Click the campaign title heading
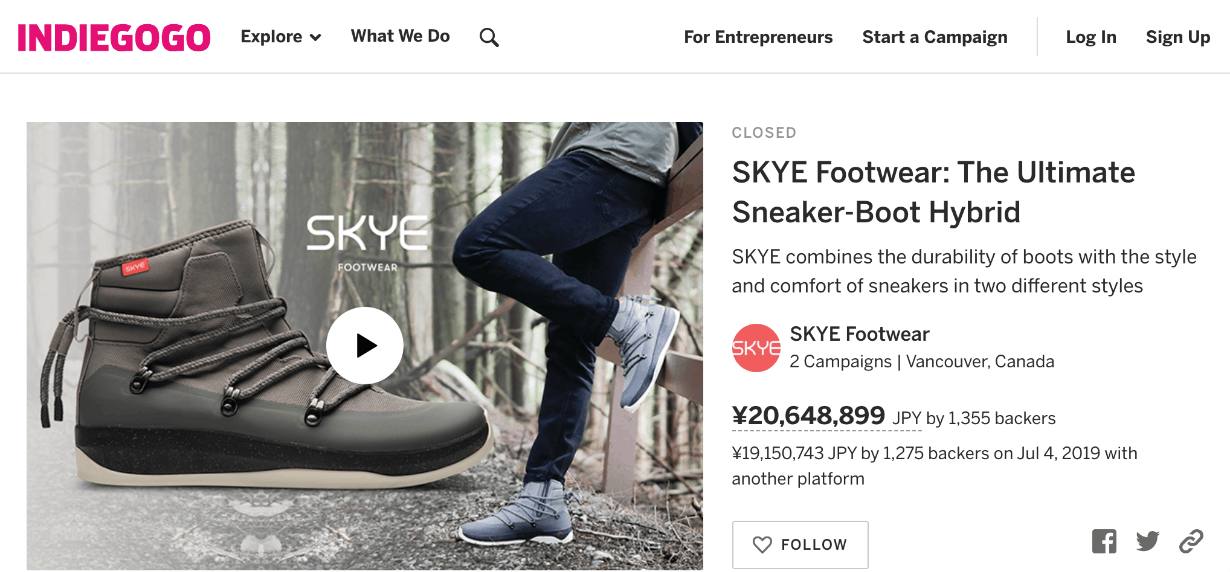Viewport: 1230px width, 572px height. [x=933, y=192]
